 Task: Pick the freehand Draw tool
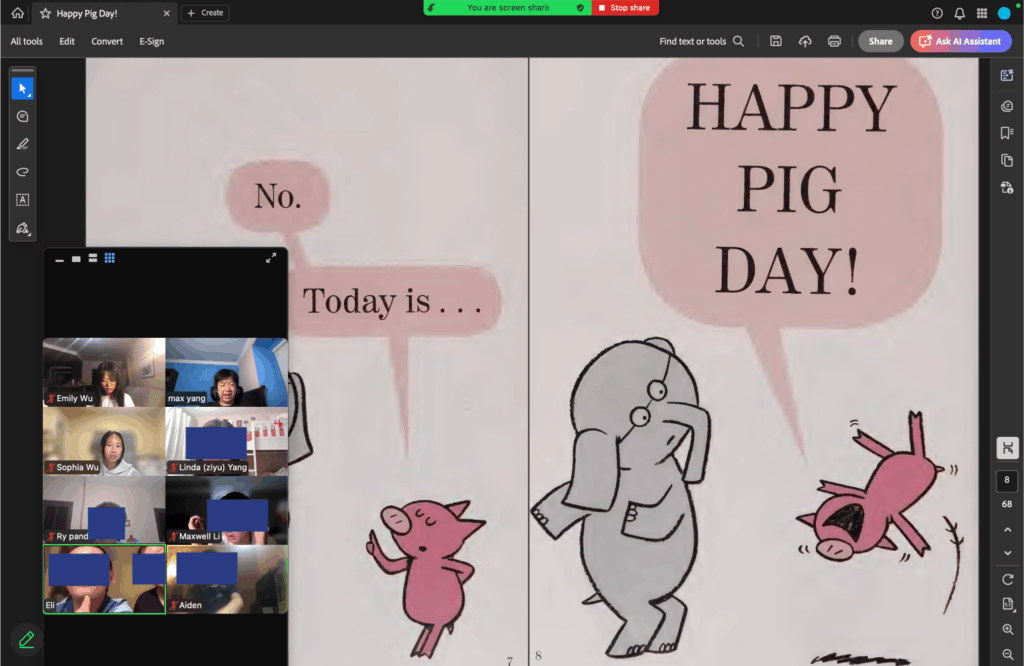(x=22, y=172)
